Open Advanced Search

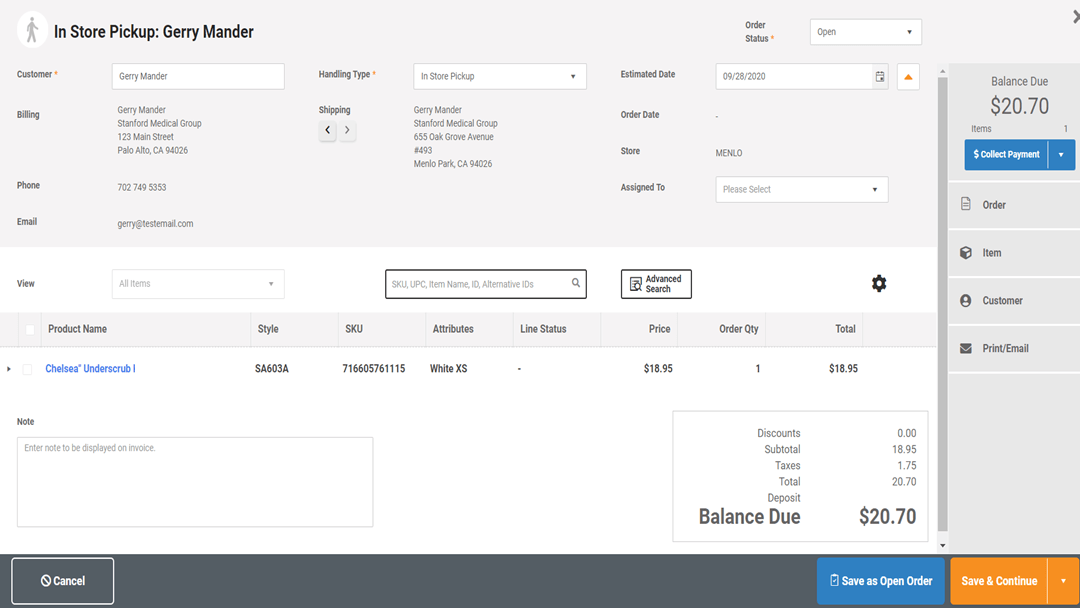pos(656,284)
